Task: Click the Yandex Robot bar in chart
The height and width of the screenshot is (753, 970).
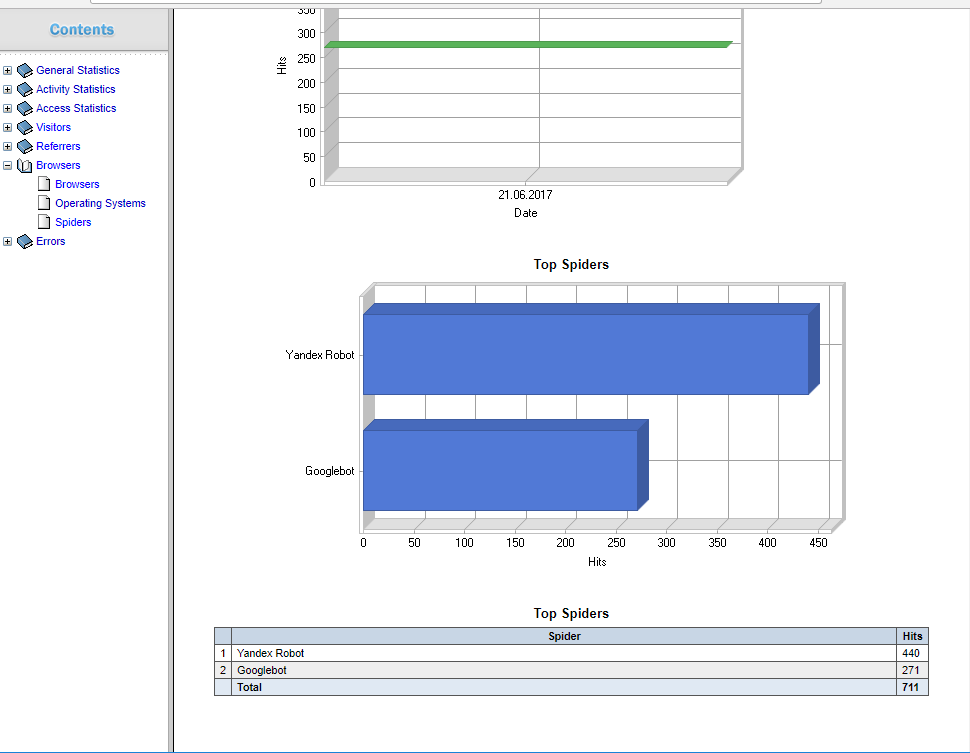Action: click(x=585, y=354)
